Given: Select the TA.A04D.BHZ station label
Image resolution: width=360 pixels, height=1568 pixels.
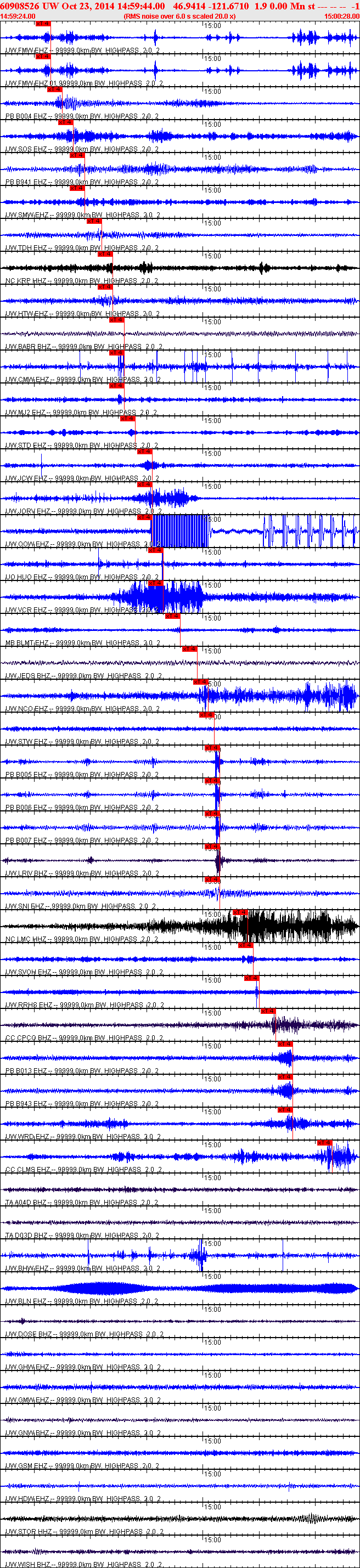Looking at the screenshot, I should tap(82, 1202).
